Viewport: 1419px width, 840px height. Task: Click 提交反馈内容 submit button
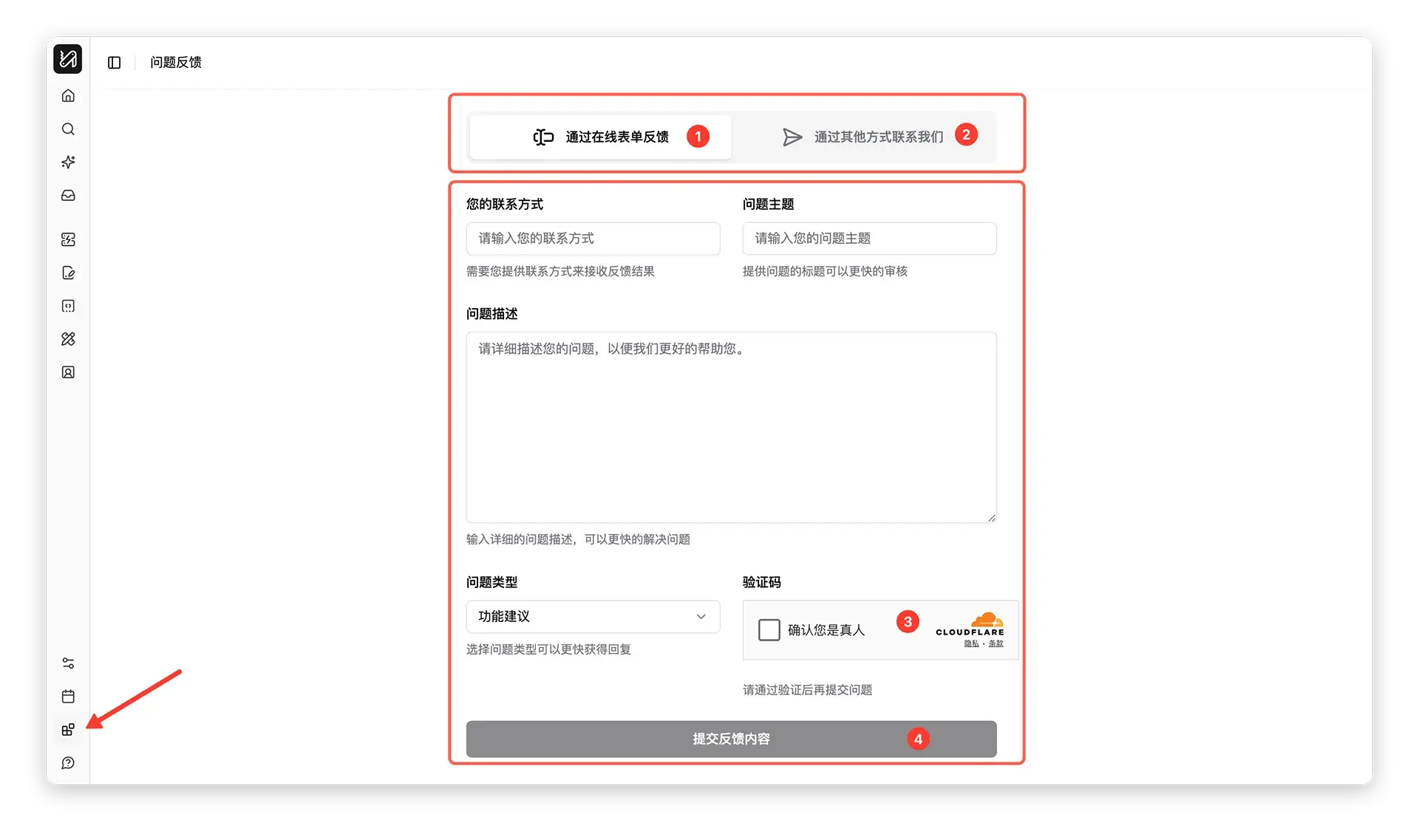pyautogui.click(x=731, y=739)
